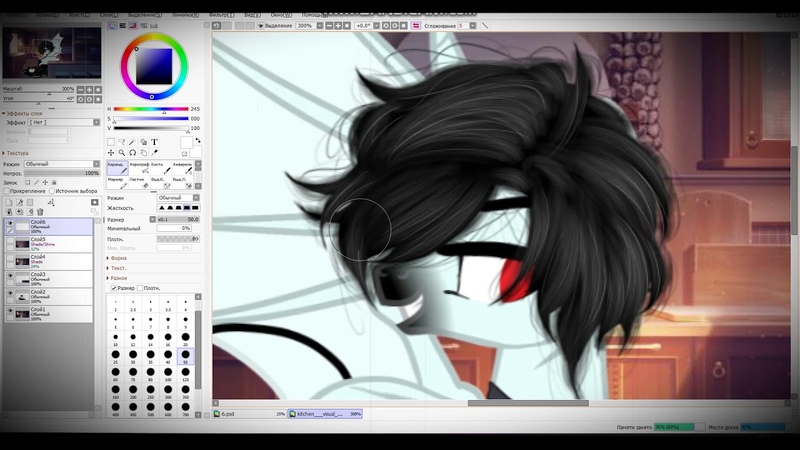Click the Непроз. opacity slider at 100%
Screen dimensions: 800x450
pyautogui.click(x=62, y=173)
